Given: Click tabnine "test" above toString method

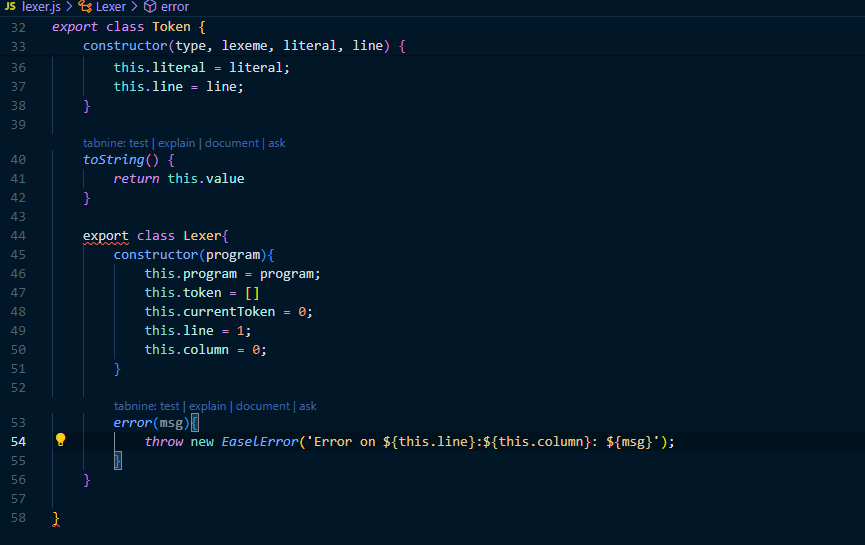Looking at the screenshot, I should coord(138,143).
